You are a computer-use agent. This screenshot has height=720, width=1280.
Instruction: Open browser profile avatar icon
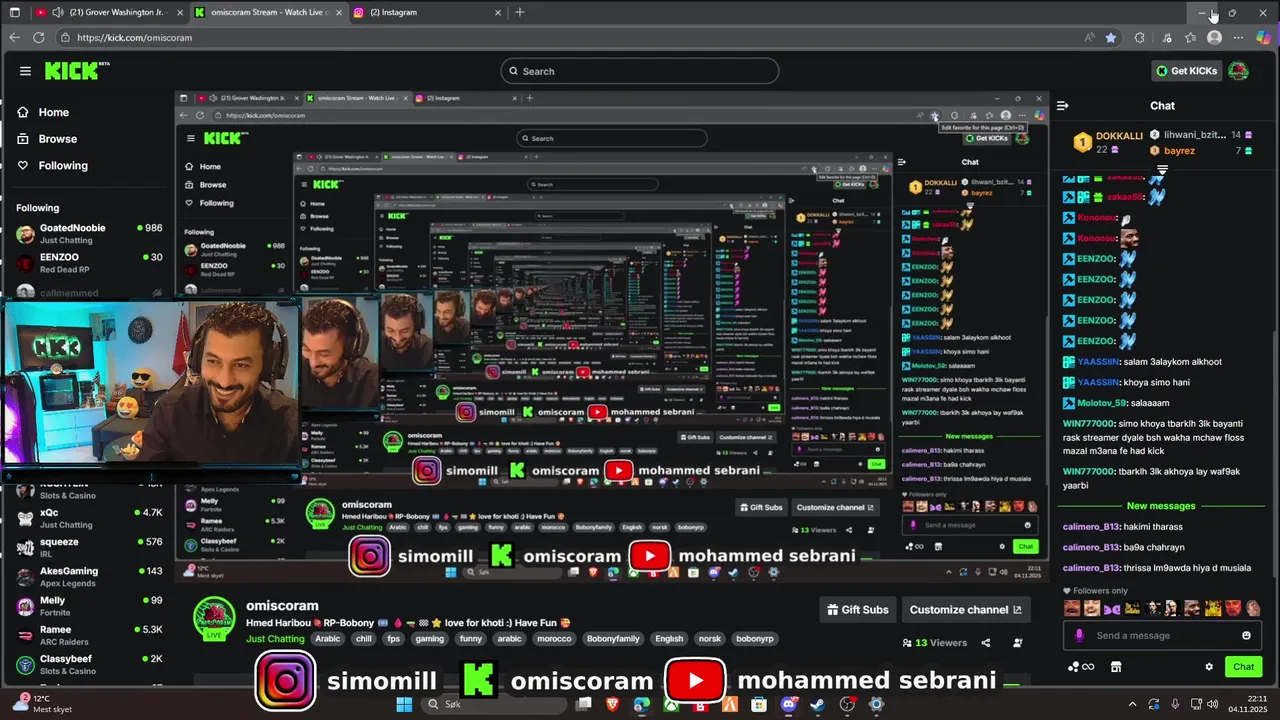tap(1214, 37)
